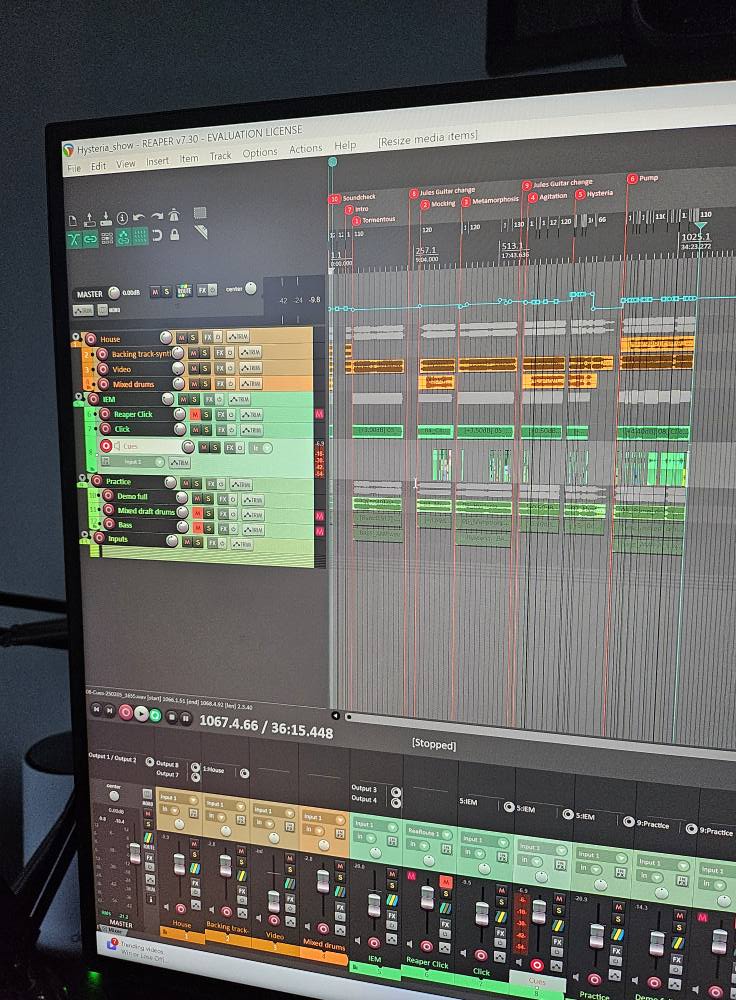Viewport: 736px width, 1000px height.
Task: Click the Open project toolbar icon
Action: pyautogui.click(x=90, y=219)
